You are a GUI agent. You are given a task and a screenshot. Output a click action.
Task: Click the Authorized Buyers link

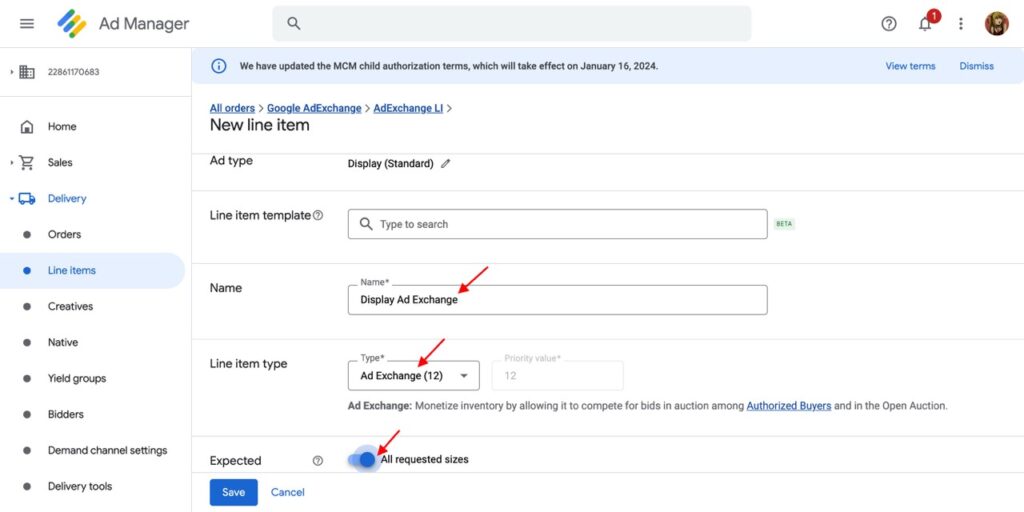(x=788, y=406)
